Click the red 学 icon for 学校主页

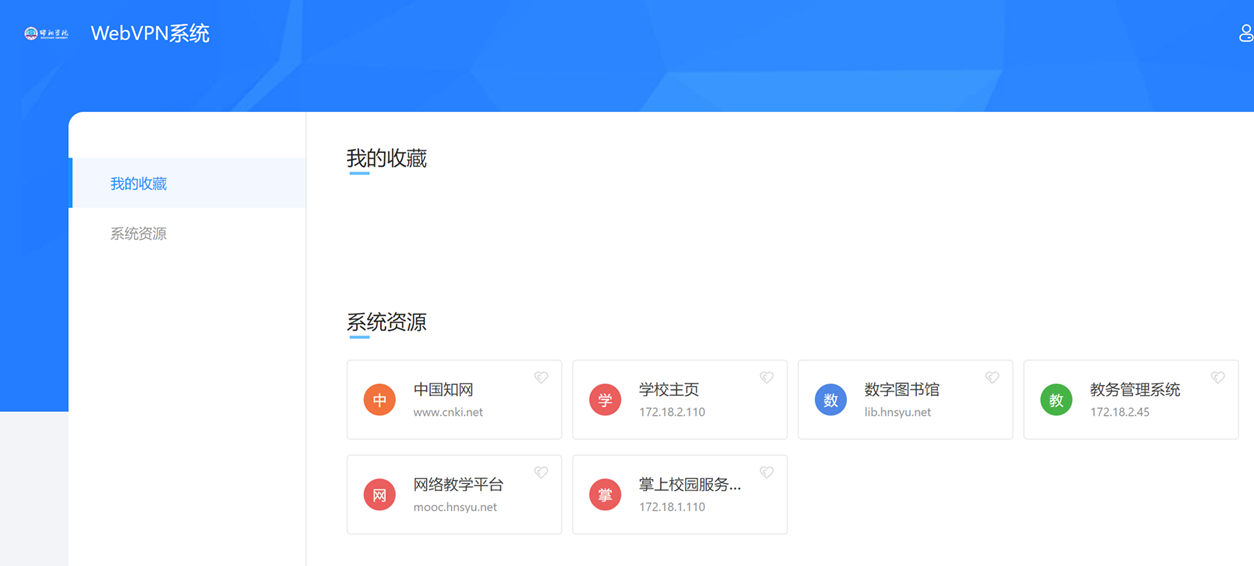point(605,400)
